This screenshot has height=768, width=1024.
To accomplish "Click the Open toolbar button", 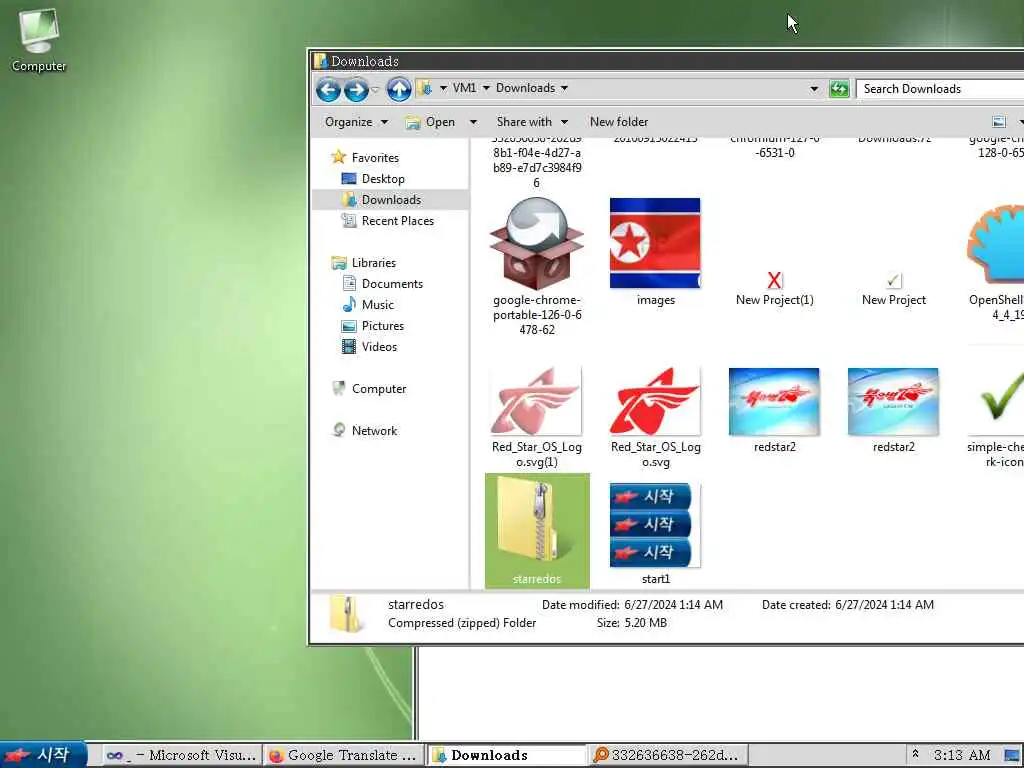I will (x=430, y=122).
